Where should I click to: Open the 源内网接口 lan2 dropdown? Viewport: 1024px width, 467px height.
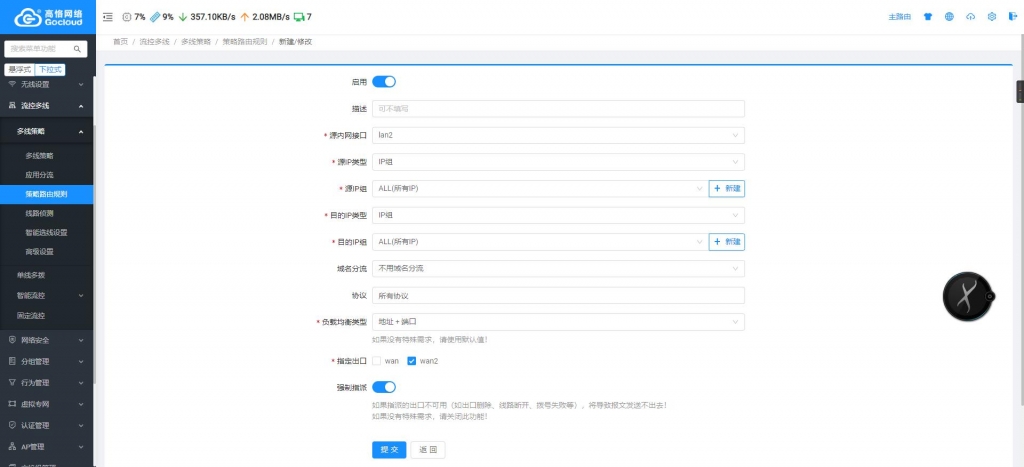click(x=558, y=135)
